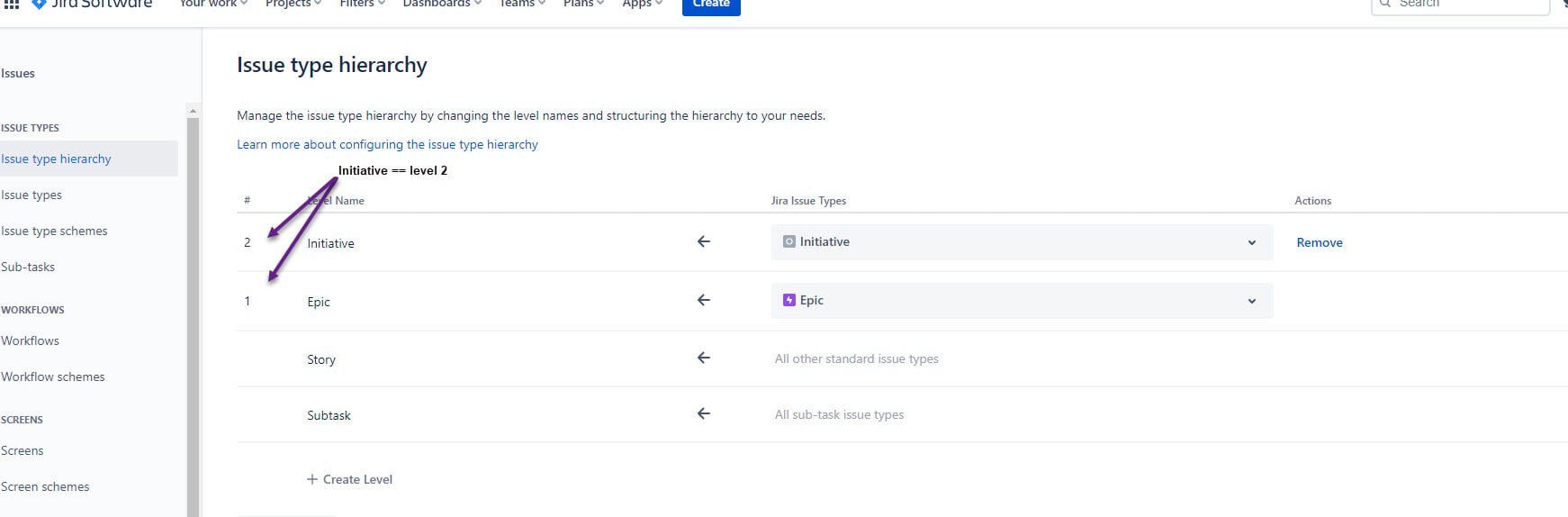Click the Issues heading in sidebar
Image resolution: width=1568 pixels, height=517 pixels.
pyautogui.click(x=18, y=74)
